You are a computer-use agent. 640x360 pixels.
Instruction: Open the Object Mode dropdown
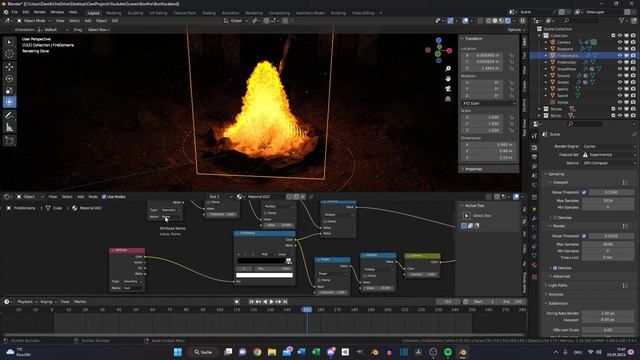[34, 20]
